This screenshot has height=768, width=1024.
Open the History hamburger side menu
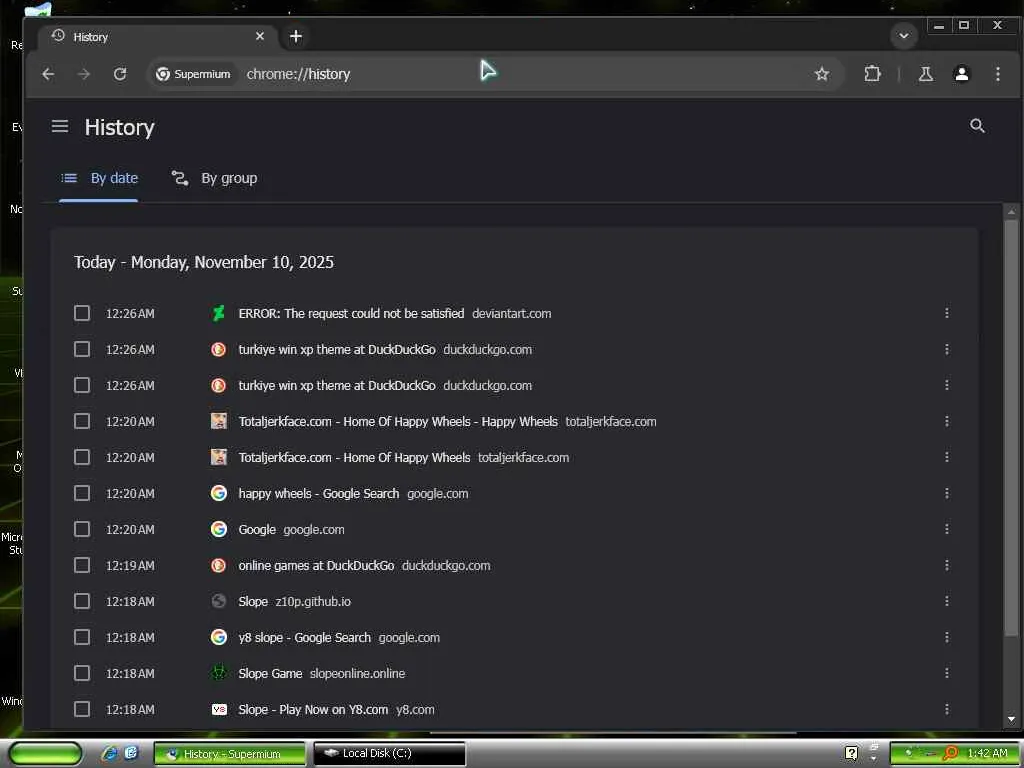click(60, 126)
